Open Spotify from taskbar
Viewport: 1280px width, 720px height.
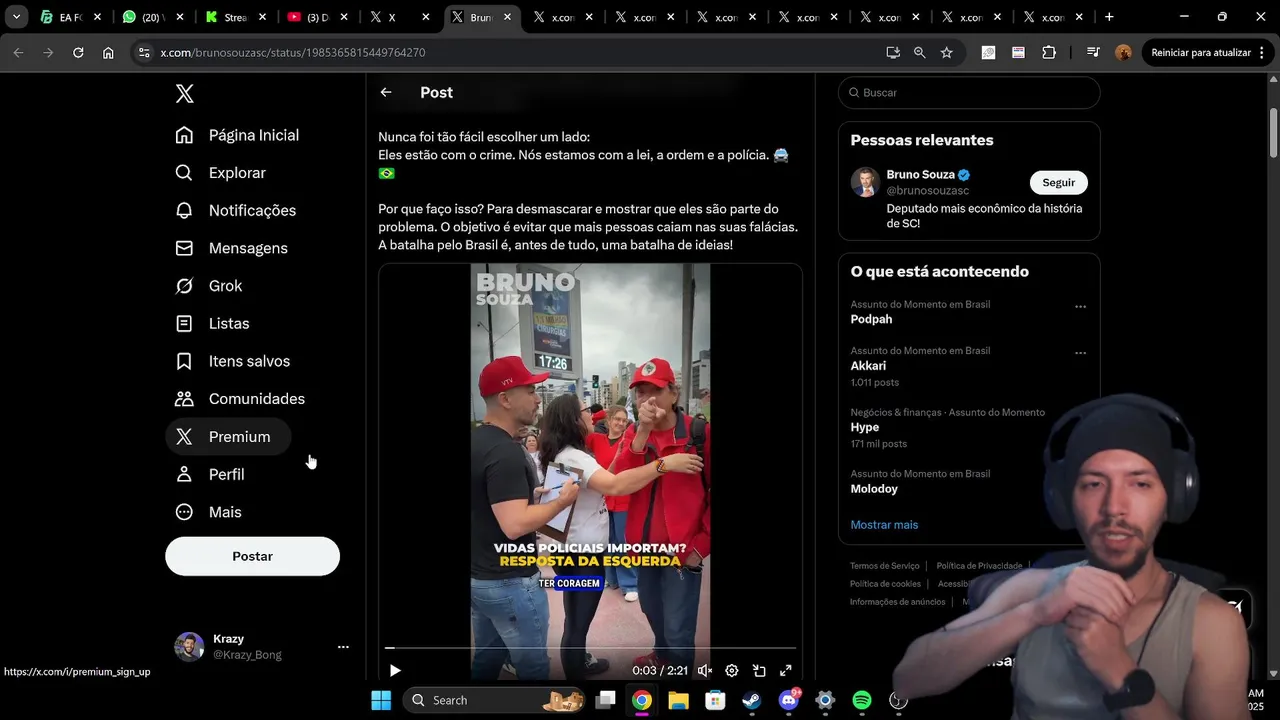click(x=862, y=700)
